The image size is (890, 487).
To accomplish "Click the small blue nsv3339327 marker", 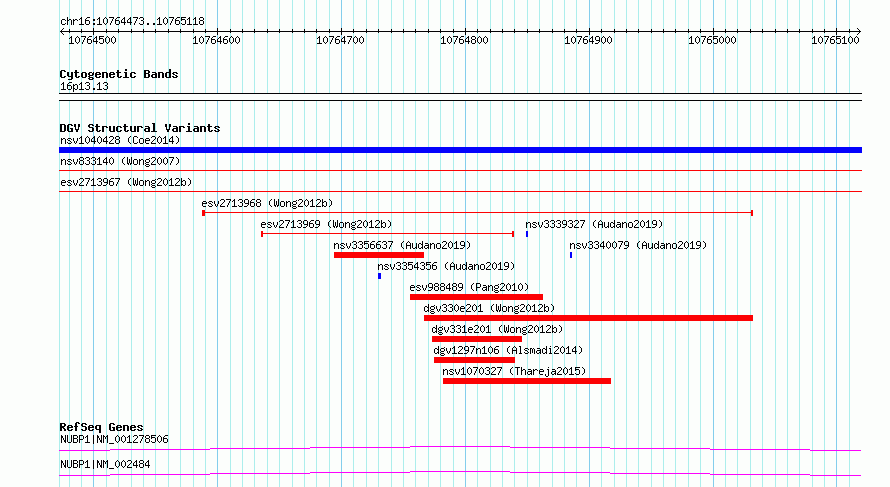I will pos(527,234).
